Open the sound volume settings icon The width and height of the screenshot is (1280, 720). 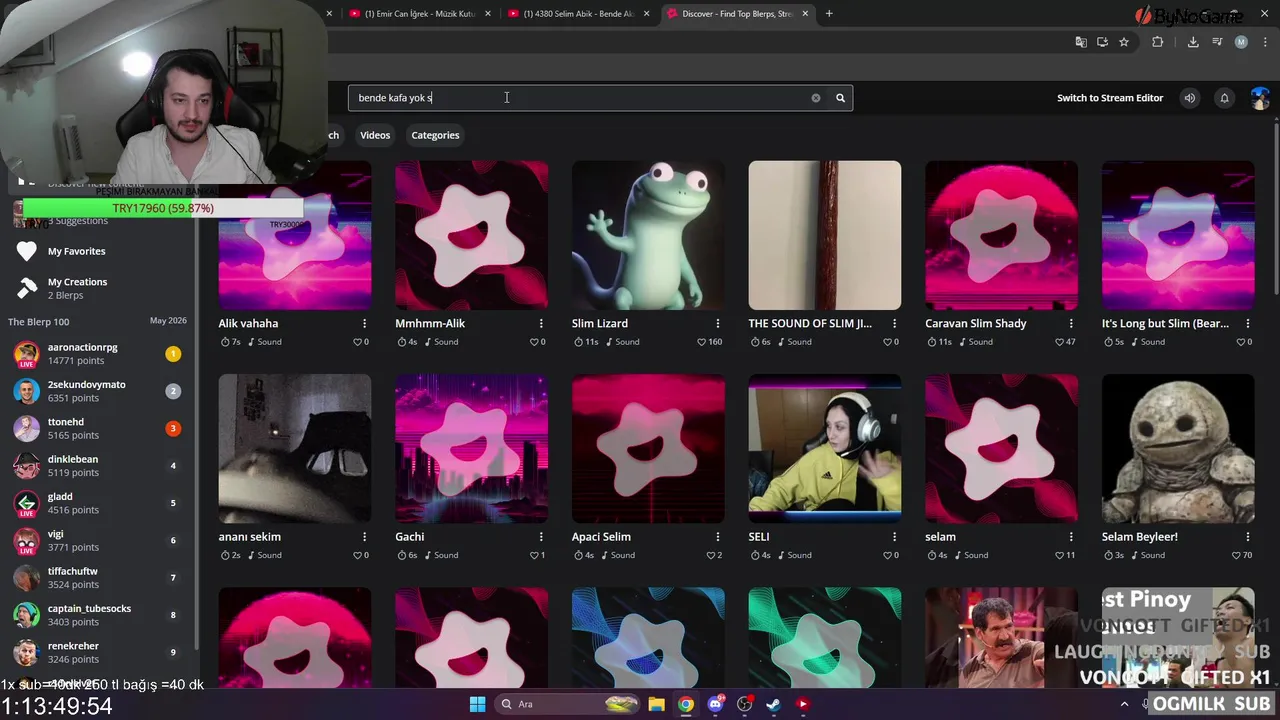pos(1189,98)
